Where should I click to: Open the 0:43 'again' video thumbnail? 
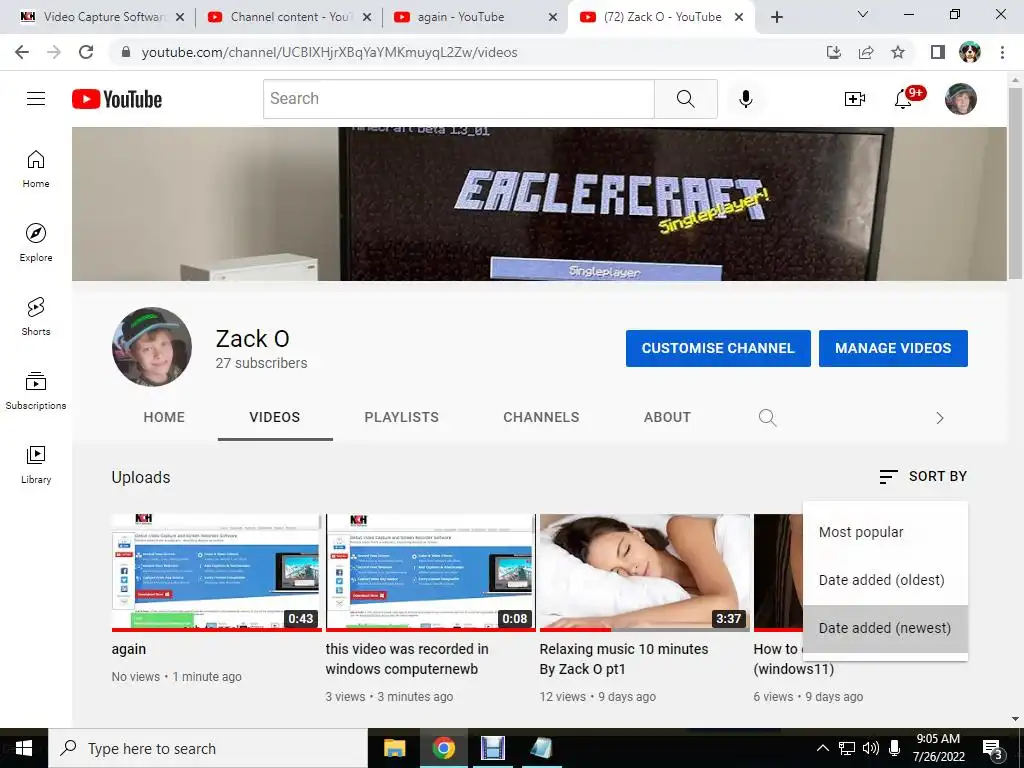click(x=216, y=573)
